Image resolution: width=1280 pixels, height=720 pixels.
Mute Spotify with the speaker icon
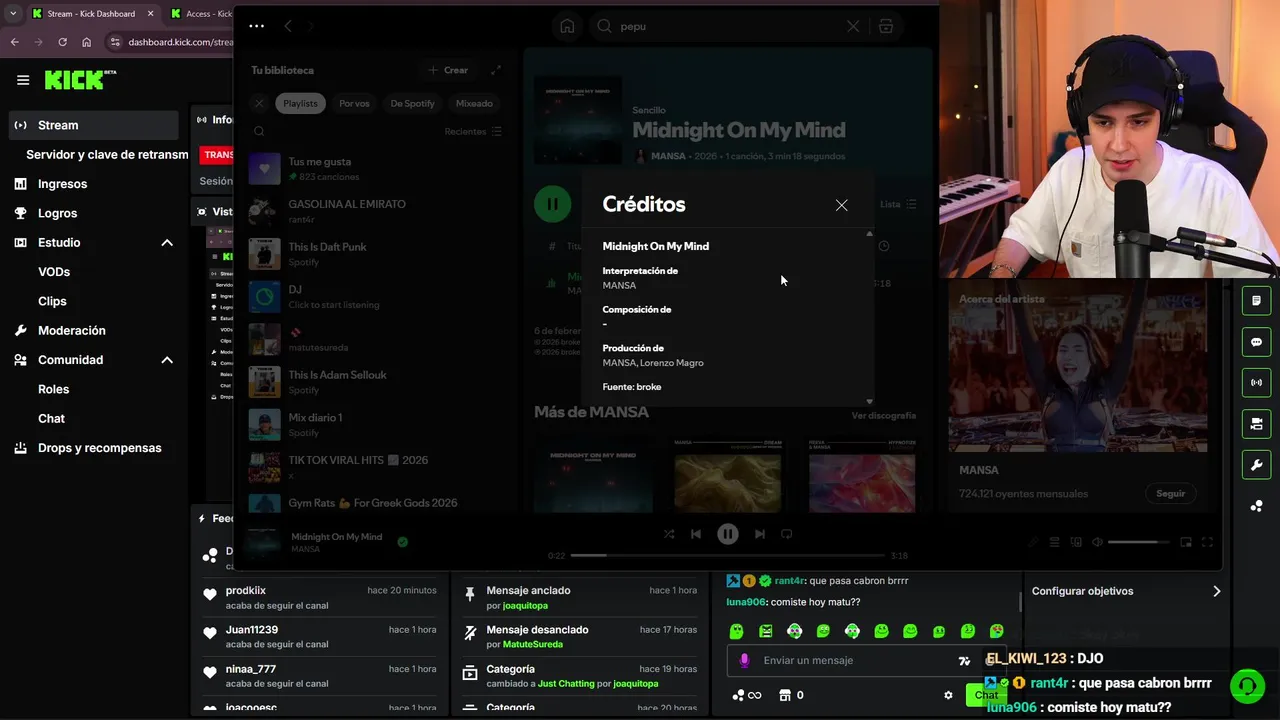pos(1097,542)
